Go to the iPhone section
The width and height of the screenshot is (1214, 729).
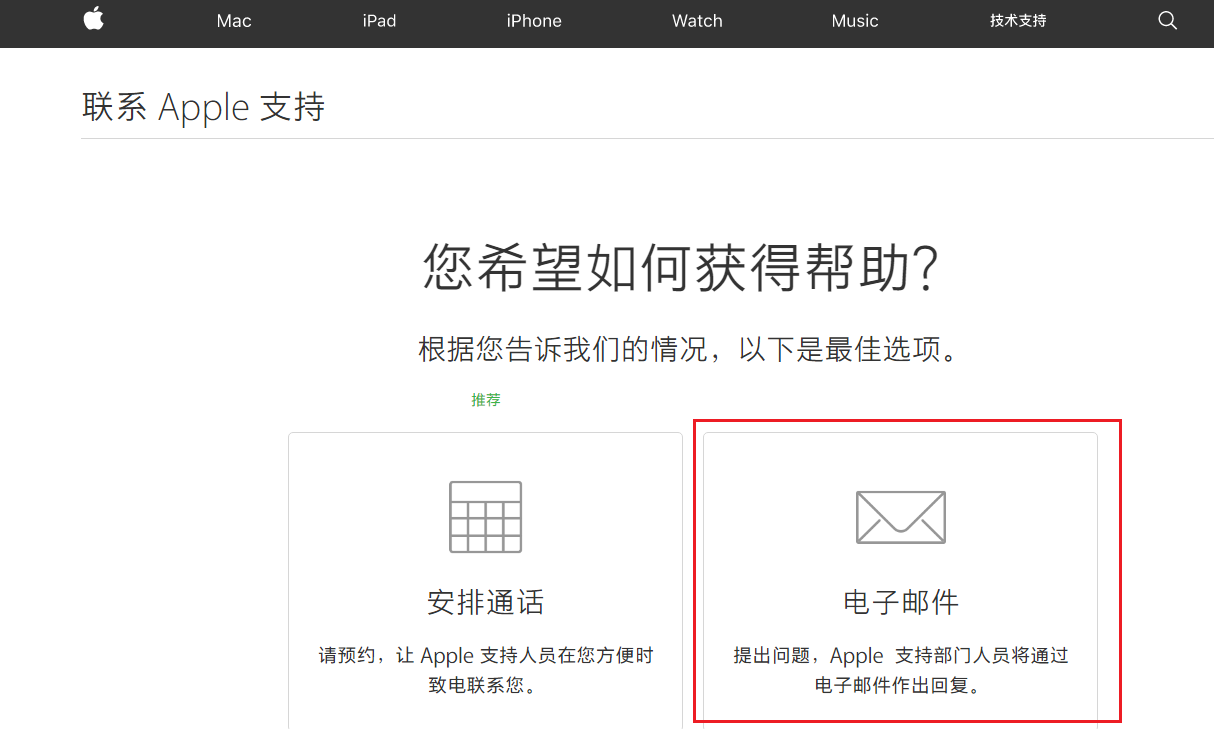534,21
